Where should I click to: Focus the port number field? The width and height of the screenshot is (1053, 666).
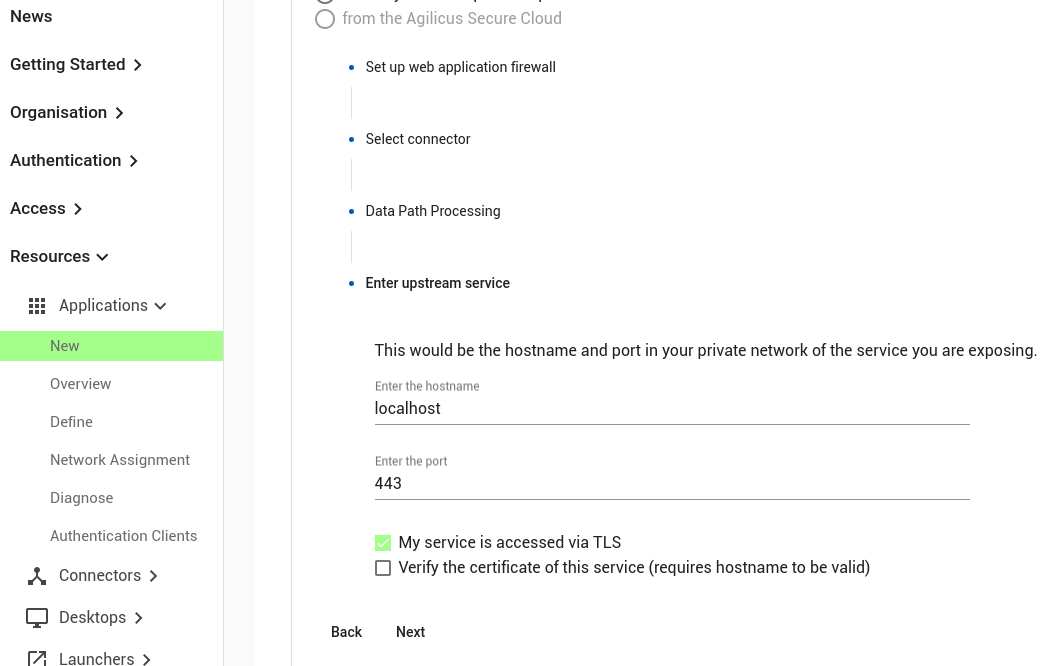pos(672,484)
